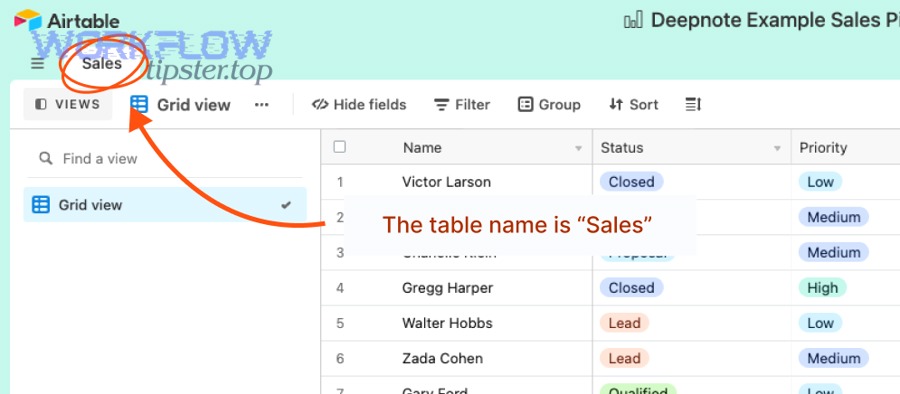Image resolution: width=900 pixels, height=394 pixels.
Task: Click the checkmark beside sidebar Grid view
Action: [286, 204]
